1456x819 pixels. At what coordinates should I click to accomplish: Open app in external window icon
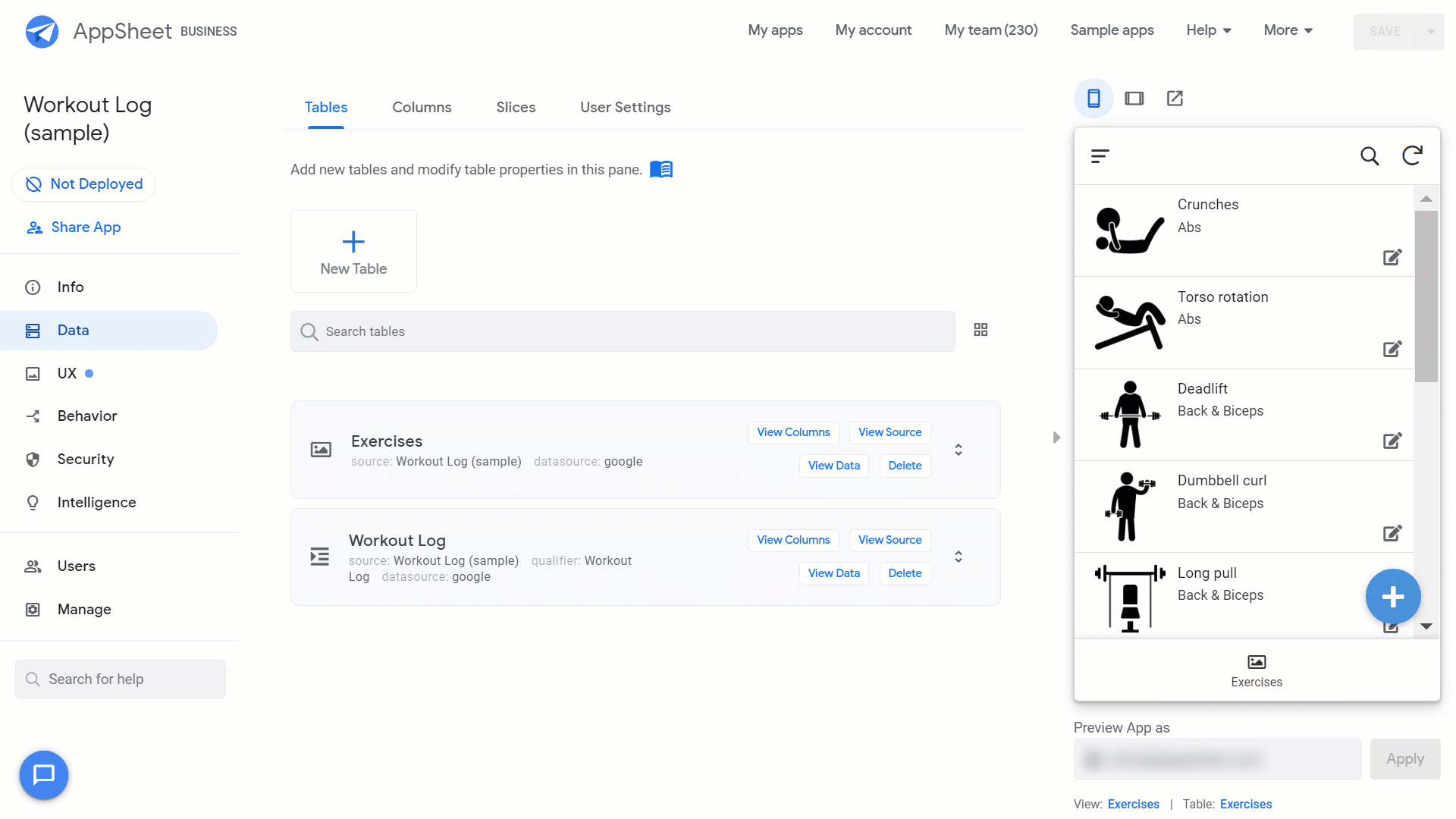click(1175, 98)
